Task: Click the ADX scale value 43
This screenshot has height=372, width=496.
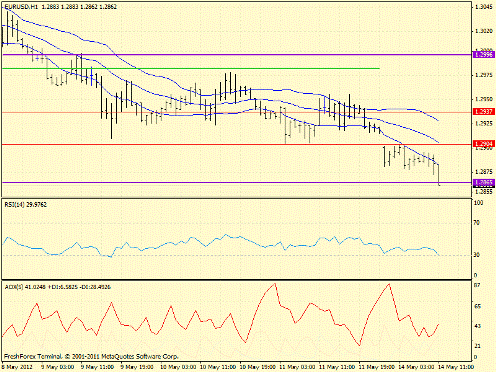Action: click(477, 326)
